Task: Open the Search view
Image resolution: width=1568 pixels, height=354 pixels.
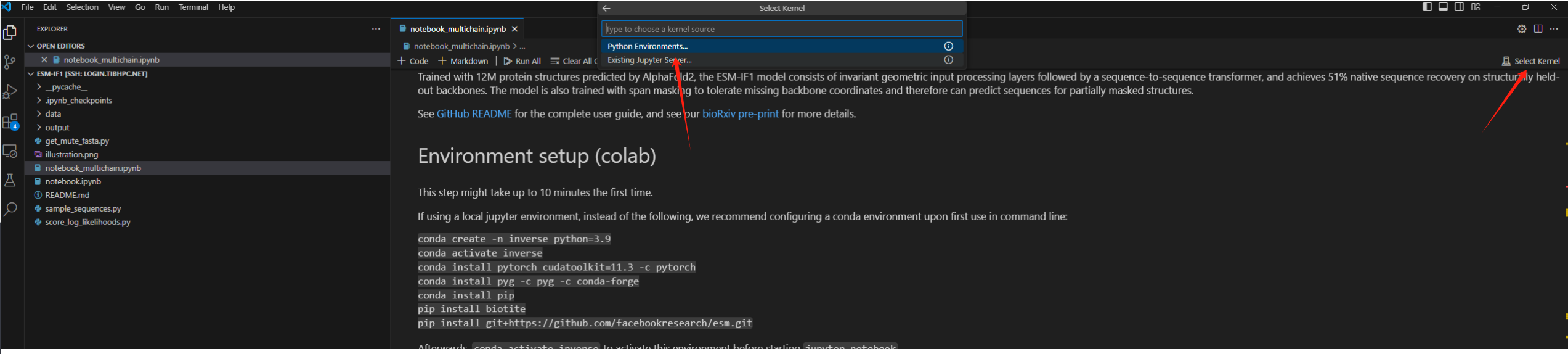Action: click(x=10, y=209)
